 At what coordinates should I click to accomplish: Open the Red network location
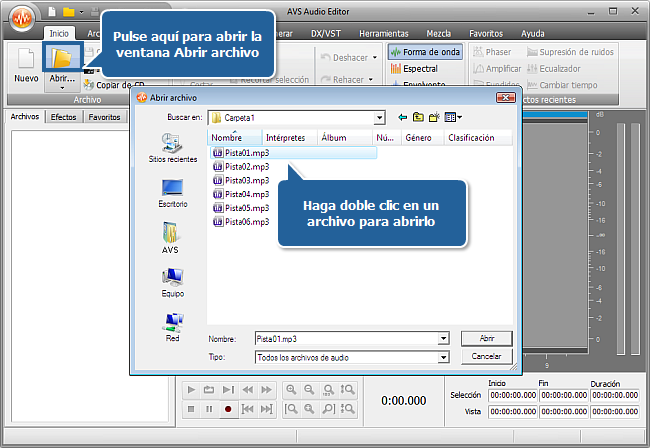(x=172, y=327)
